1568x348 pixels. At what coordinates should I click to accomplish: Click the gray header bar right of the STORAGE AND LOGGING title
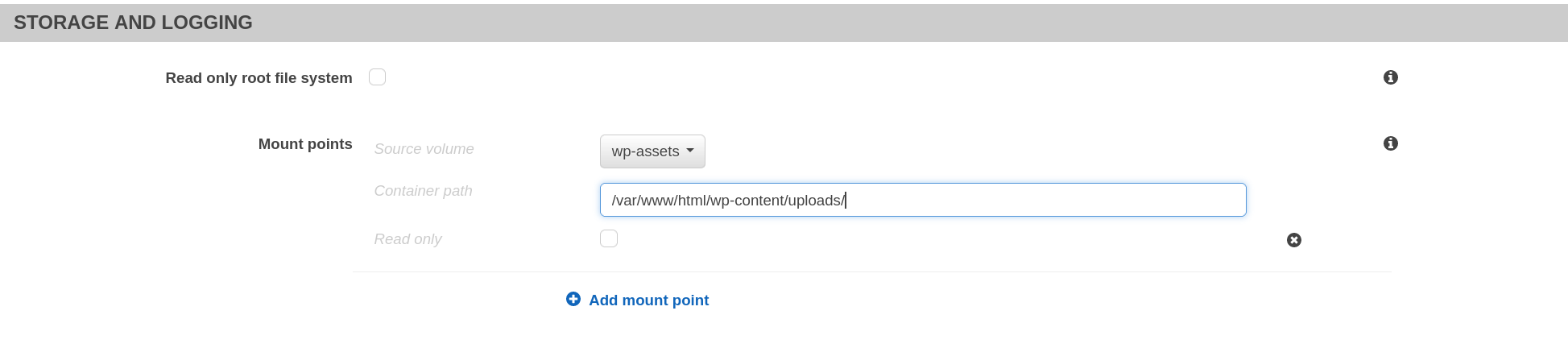(x=886, y=23)
